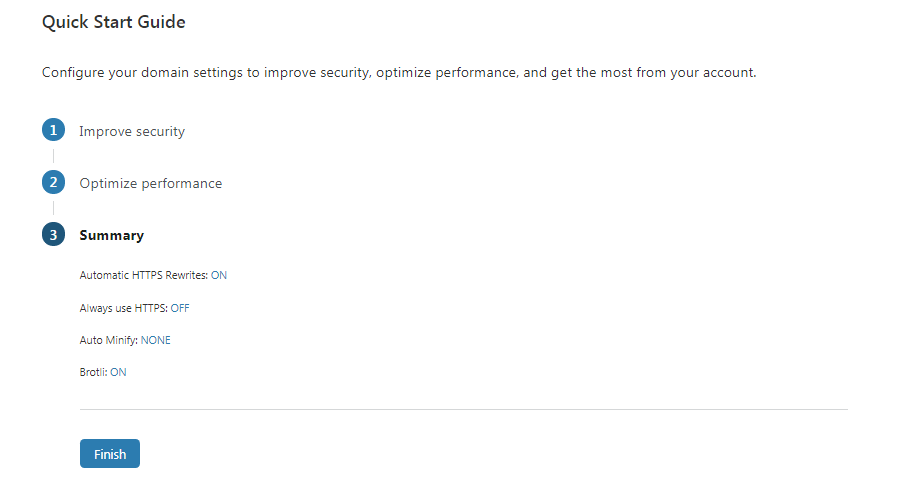Select the Summary step heading
902x495 pixels.
111,235
